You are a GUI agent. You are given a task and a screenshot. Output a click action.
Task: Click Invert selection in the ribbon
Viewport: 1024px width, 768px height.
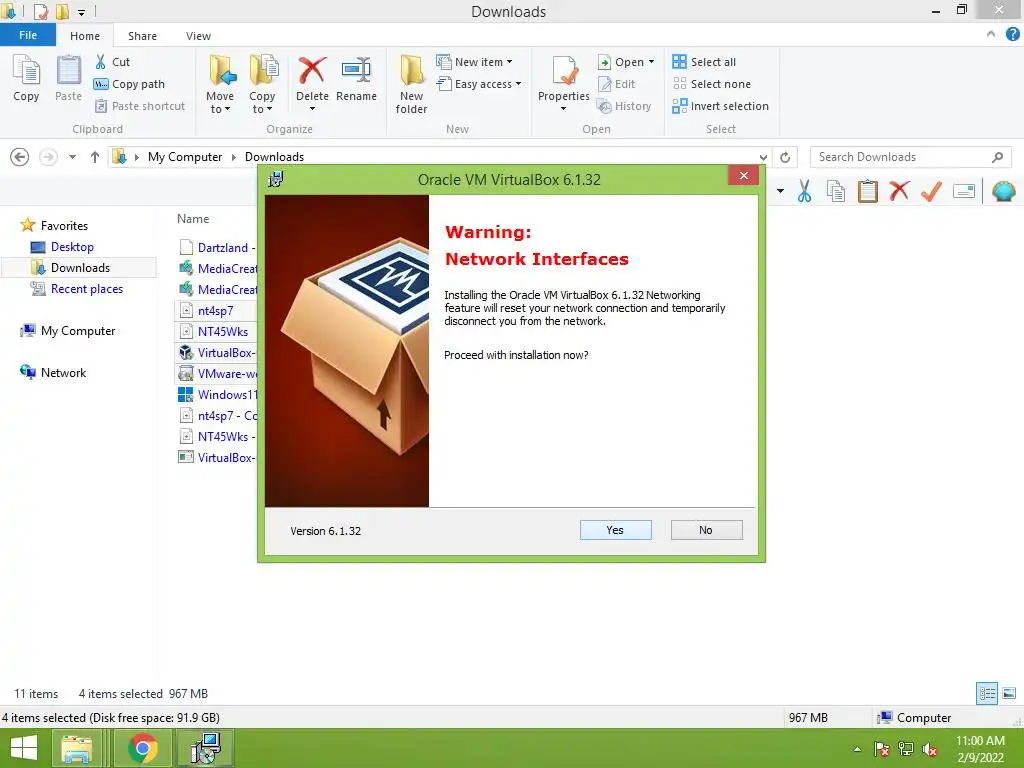pos(720,106)
